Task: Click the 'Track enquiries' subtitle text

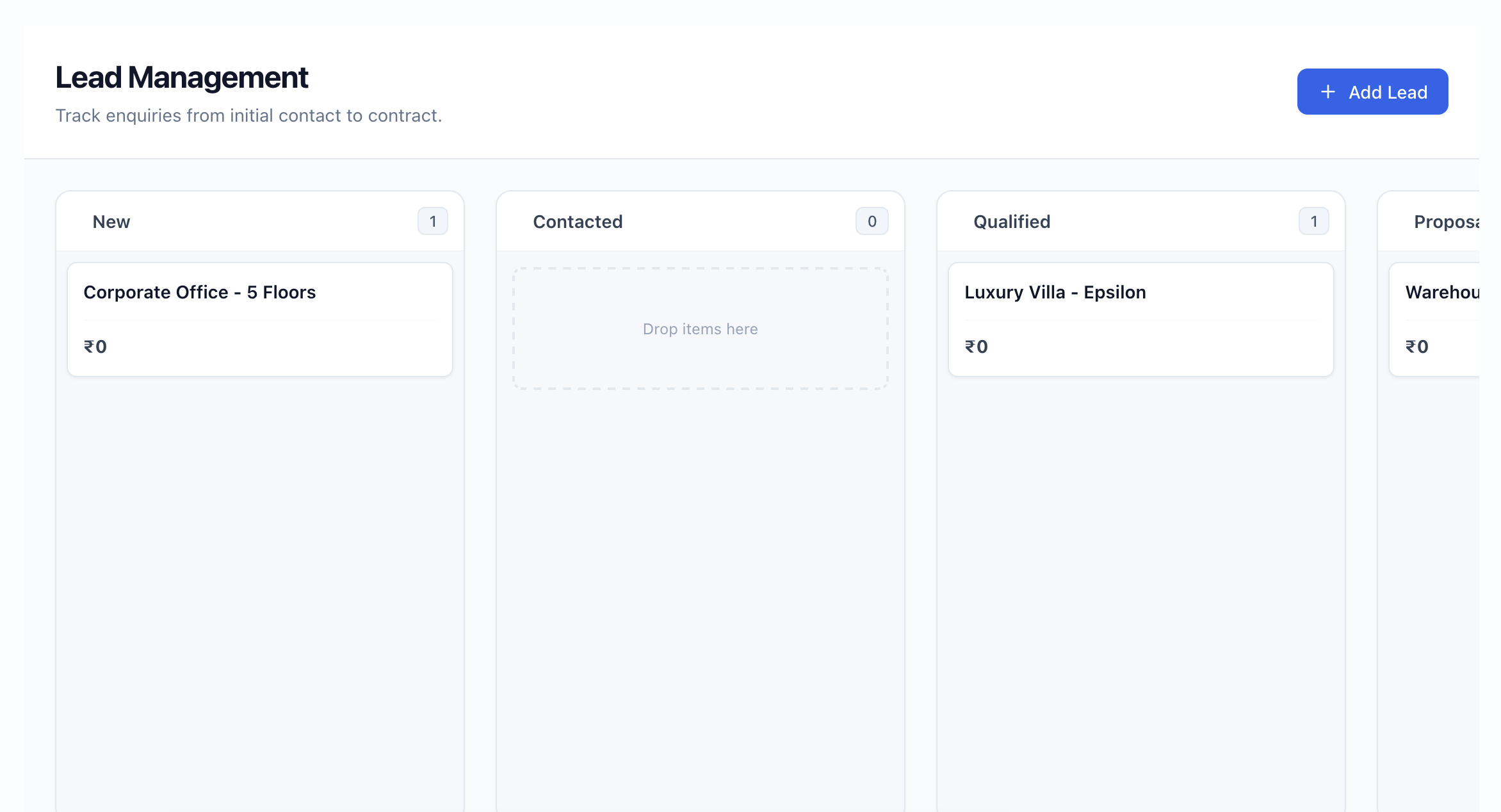Action: pyautogui.click(x=248, y=116)
